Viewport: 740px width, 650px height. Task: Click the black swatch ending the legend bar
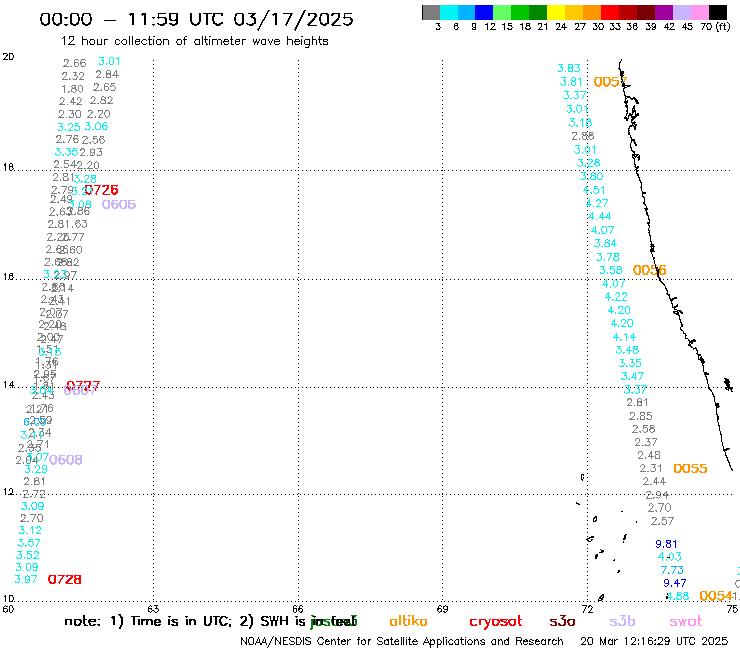[717, 12]
